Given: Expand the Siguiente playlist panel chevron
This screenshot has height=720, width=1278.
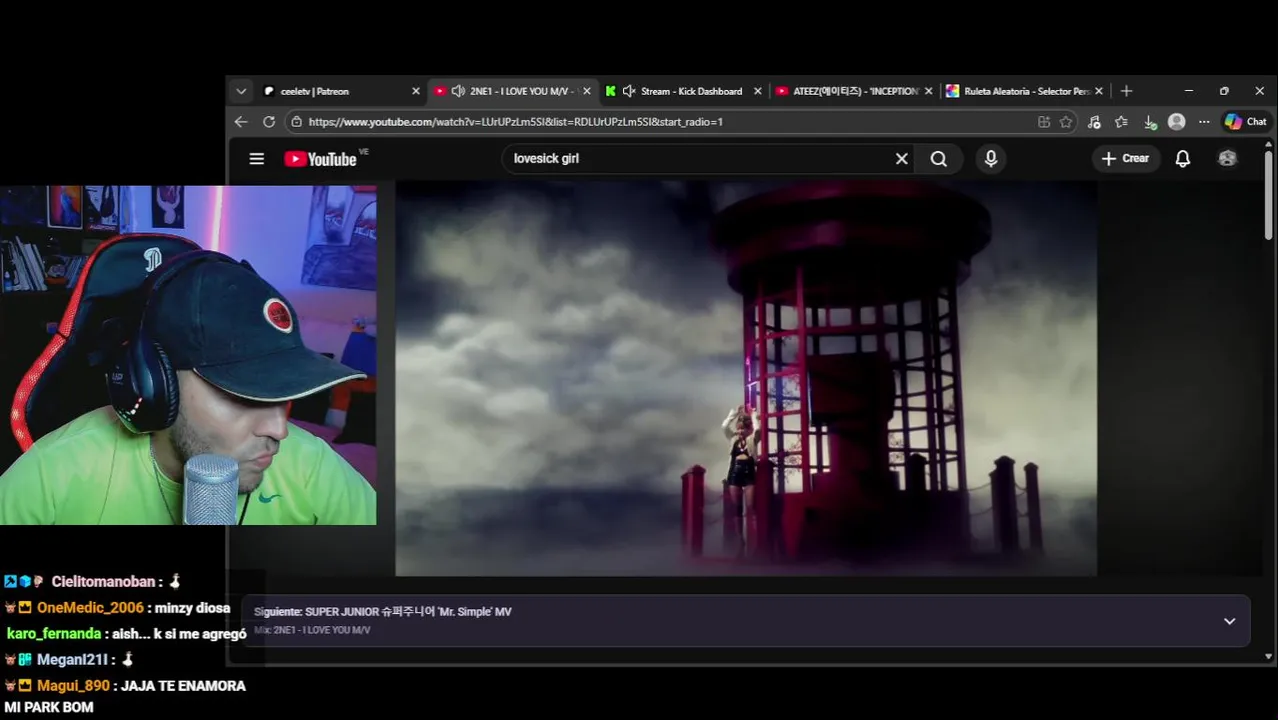Looking at the screenshot, I should (1229, 621).
